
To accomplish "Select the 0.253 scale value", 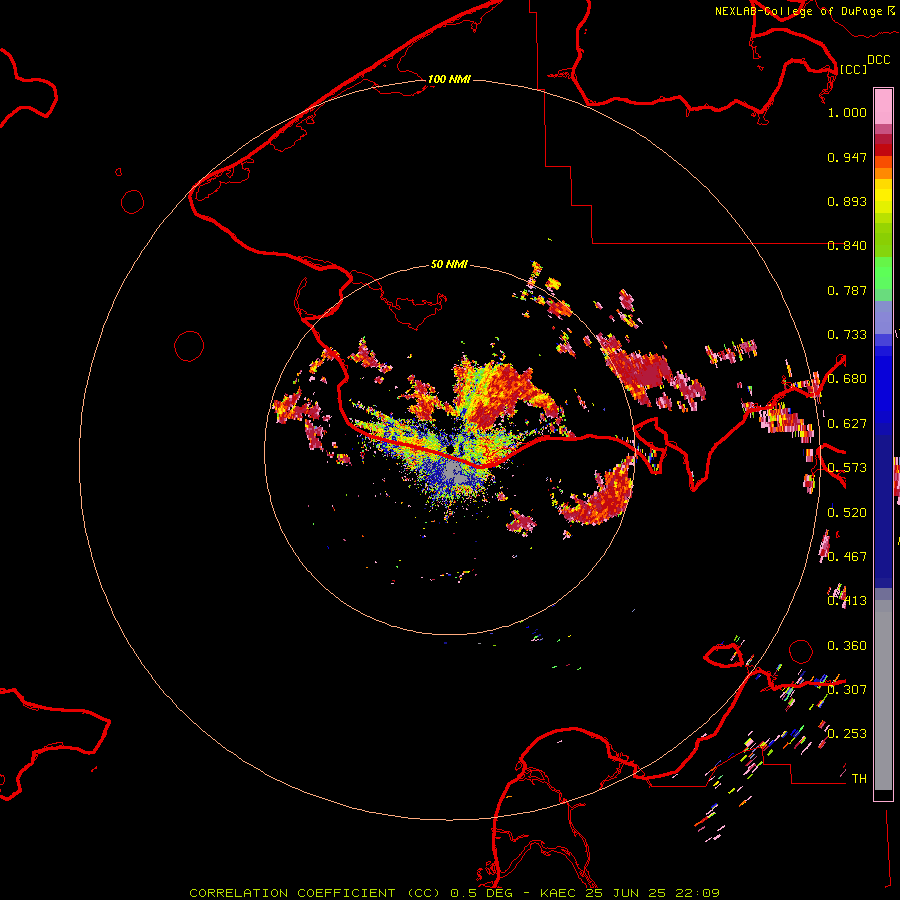I will pyautogui.click(x=847, y=734).
